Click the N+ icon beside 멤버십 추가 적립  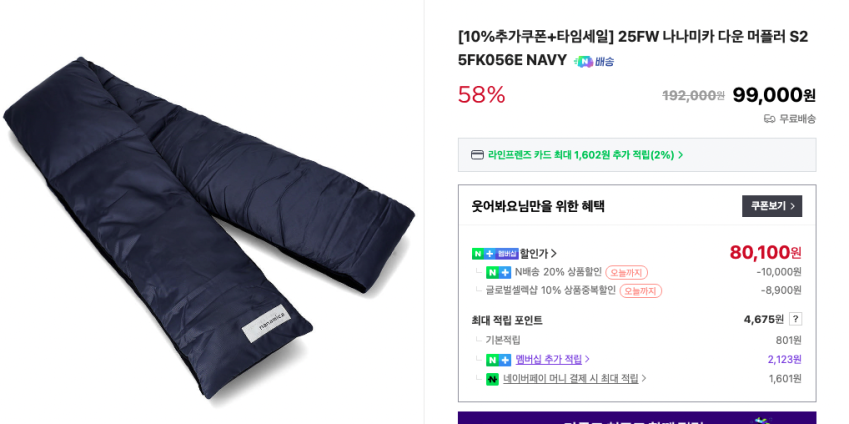pos(498,360)
